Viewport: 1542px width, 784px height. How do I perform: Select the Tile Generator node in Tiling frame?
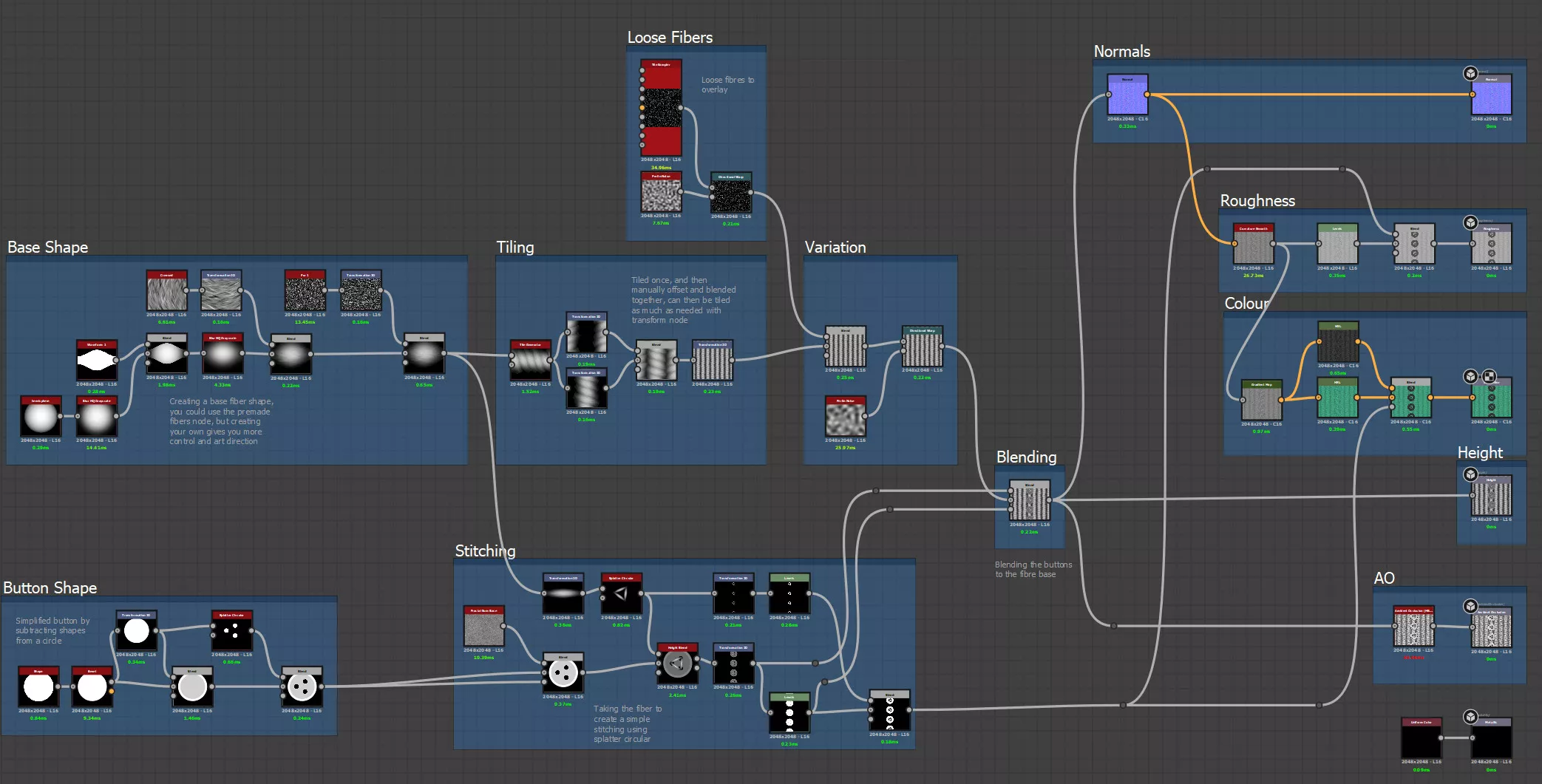click(x=530, y=361)
